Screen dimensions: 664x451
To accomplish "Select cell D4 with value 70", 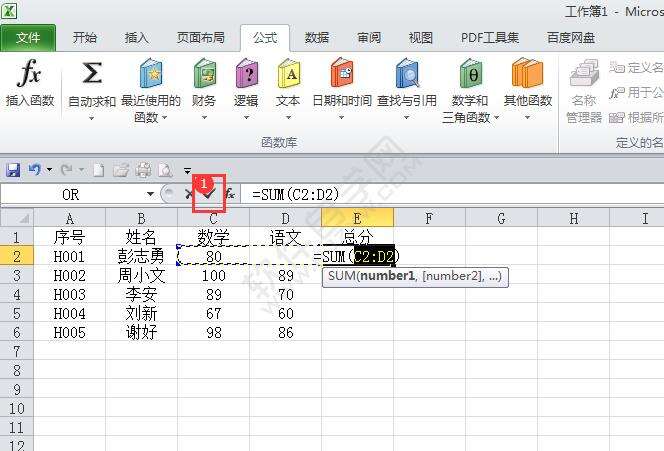I will pyautogui.click(x=285, y=294).
